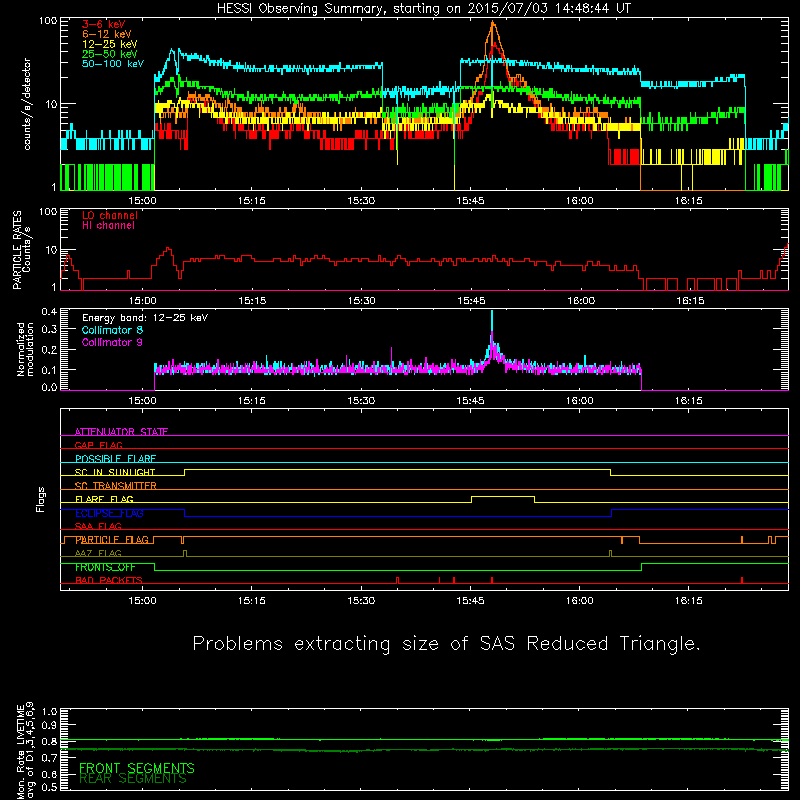Click the 100 value on count-rate axis
The width and height of the screenshot is (800, 800).
47,21
